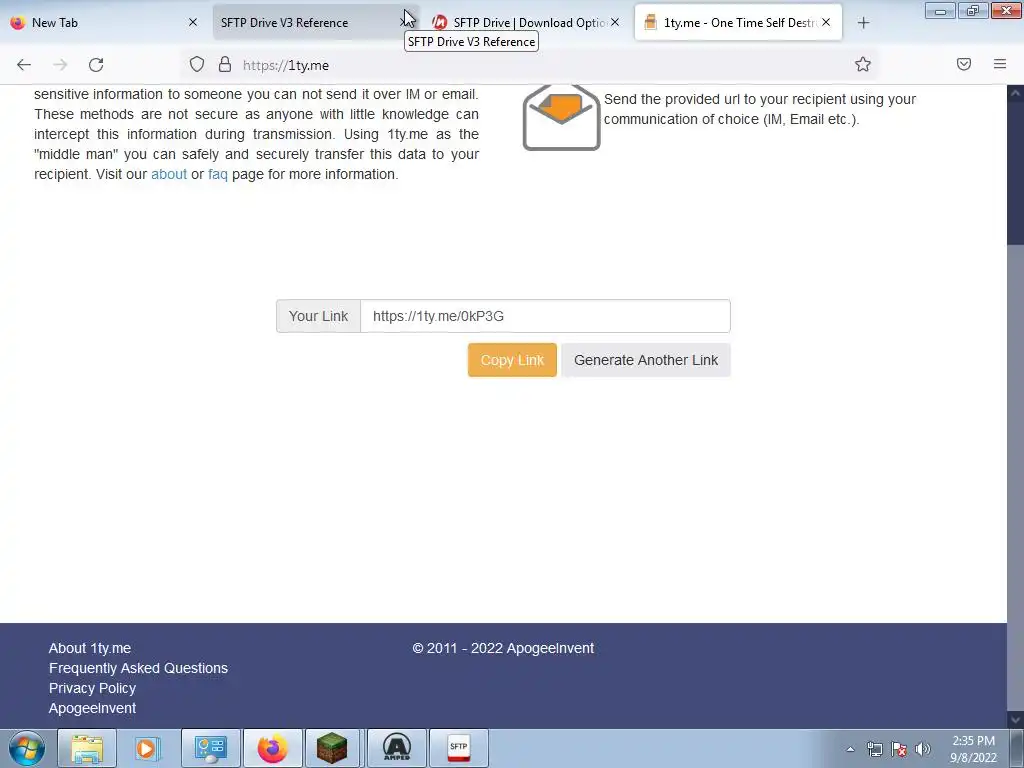
Task: Click Generate Another Link button
Action: [x=646, y=360]
